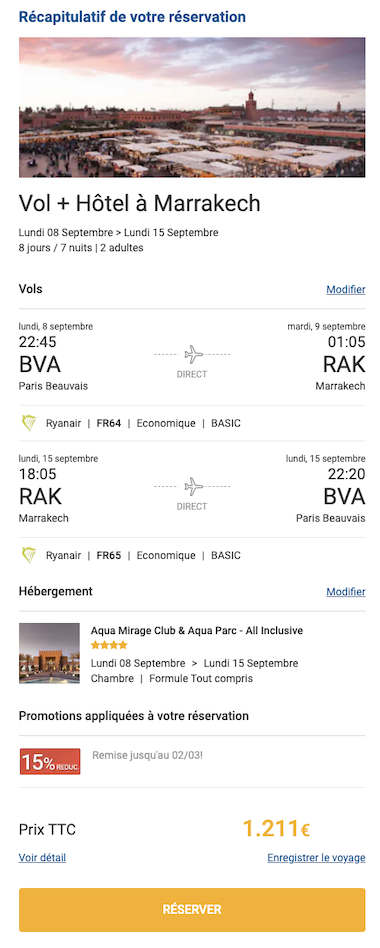Click the 1.211€ total price
This screenshot has width=380, height=948.
click(x=276, y=829)
